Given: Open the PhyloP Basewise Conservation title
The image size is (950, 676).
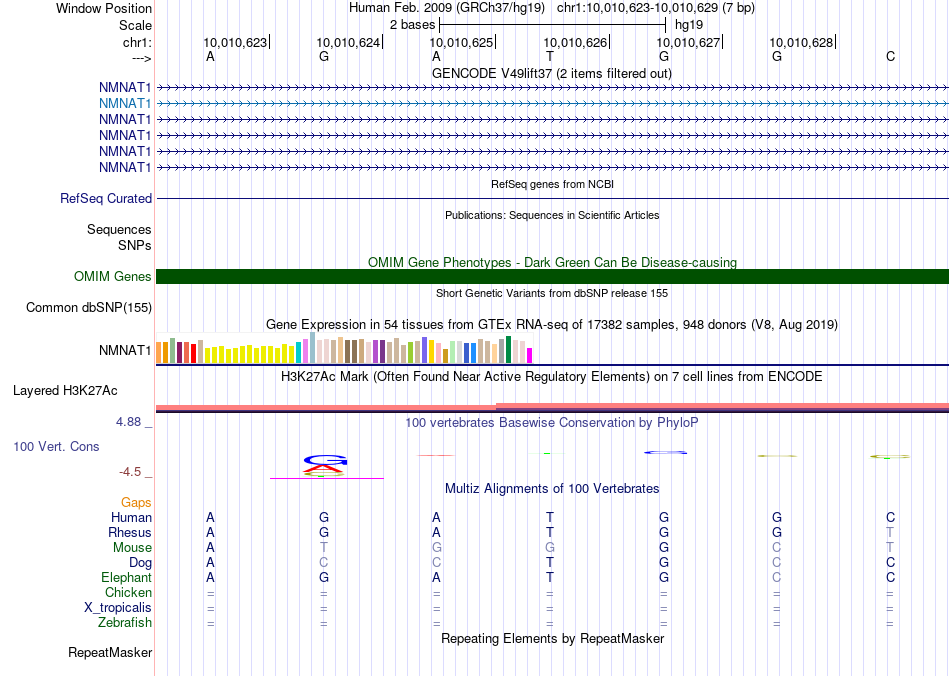Looking at the screenshot, I should (551, 423).
